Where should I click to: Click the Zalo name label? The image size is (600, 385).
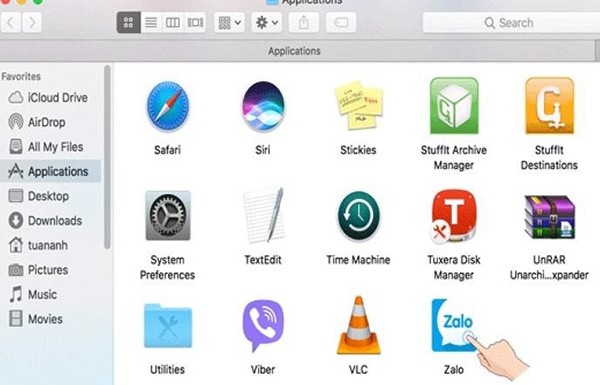click(x=454, y=369)
